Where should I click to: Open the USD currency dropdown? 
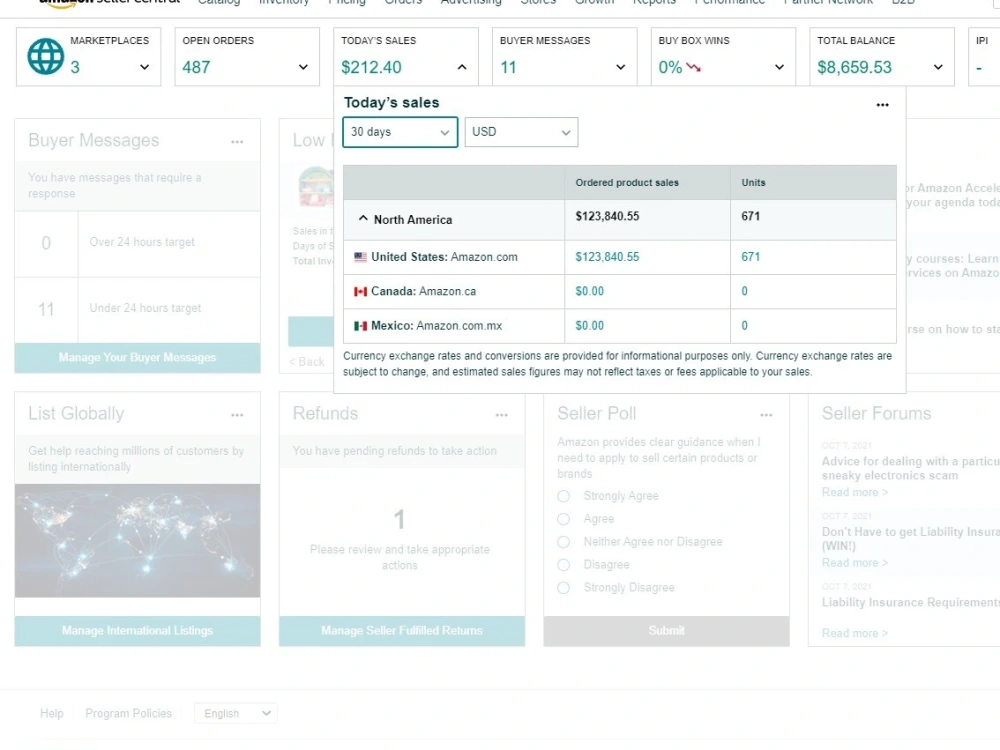(x=521, y=132)
